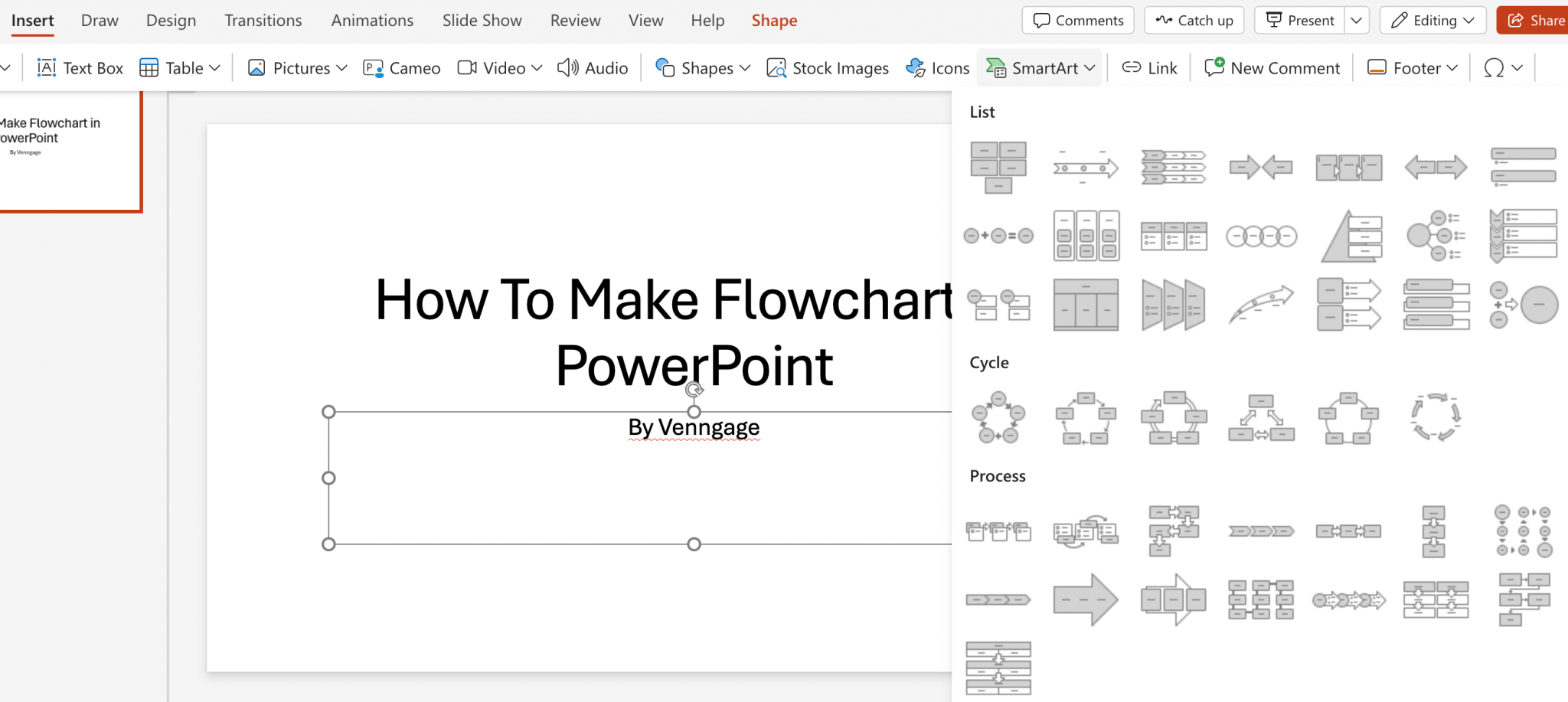The image size is (1568, 702).
Task: Open the Editing mode dropdown
Action: (1431, 20)
